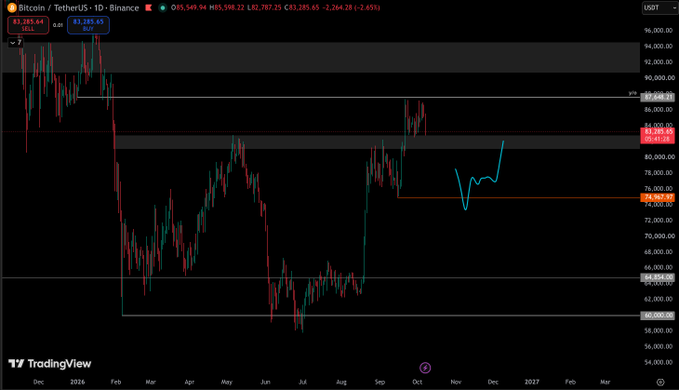Open chart settings gear icon
The height and width of the screenshot is (390, 679).
660,382
